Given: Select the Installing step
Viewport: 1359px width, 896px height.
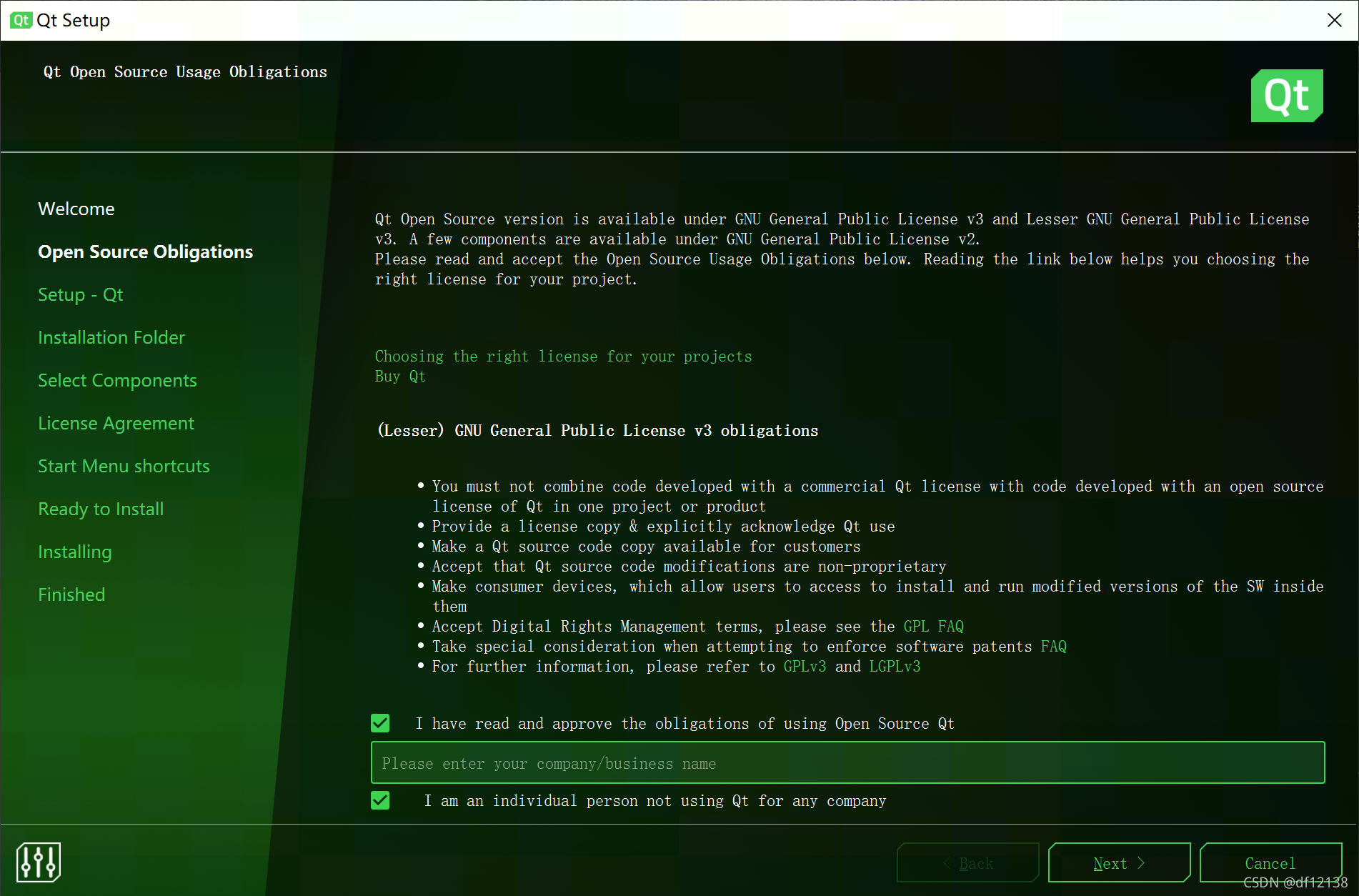Looking at the screenshot, I should click(x=75, y=552).
